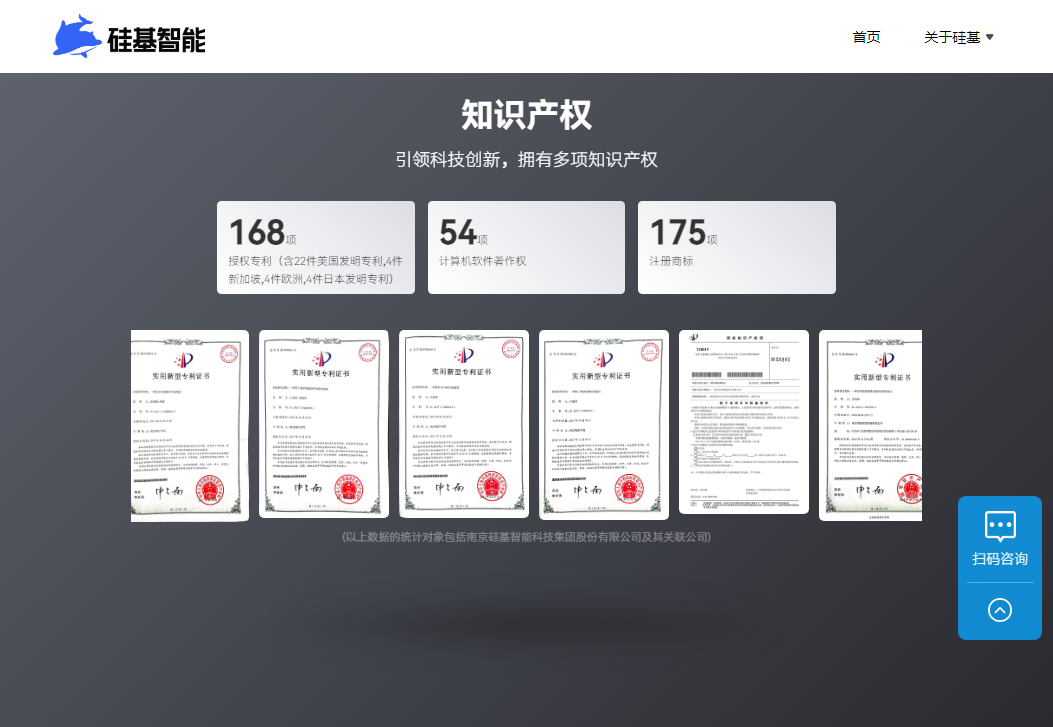Click the 扫码咨询 chat bubble icon
1053x727 pixels.
click(x=1000, y=526)
